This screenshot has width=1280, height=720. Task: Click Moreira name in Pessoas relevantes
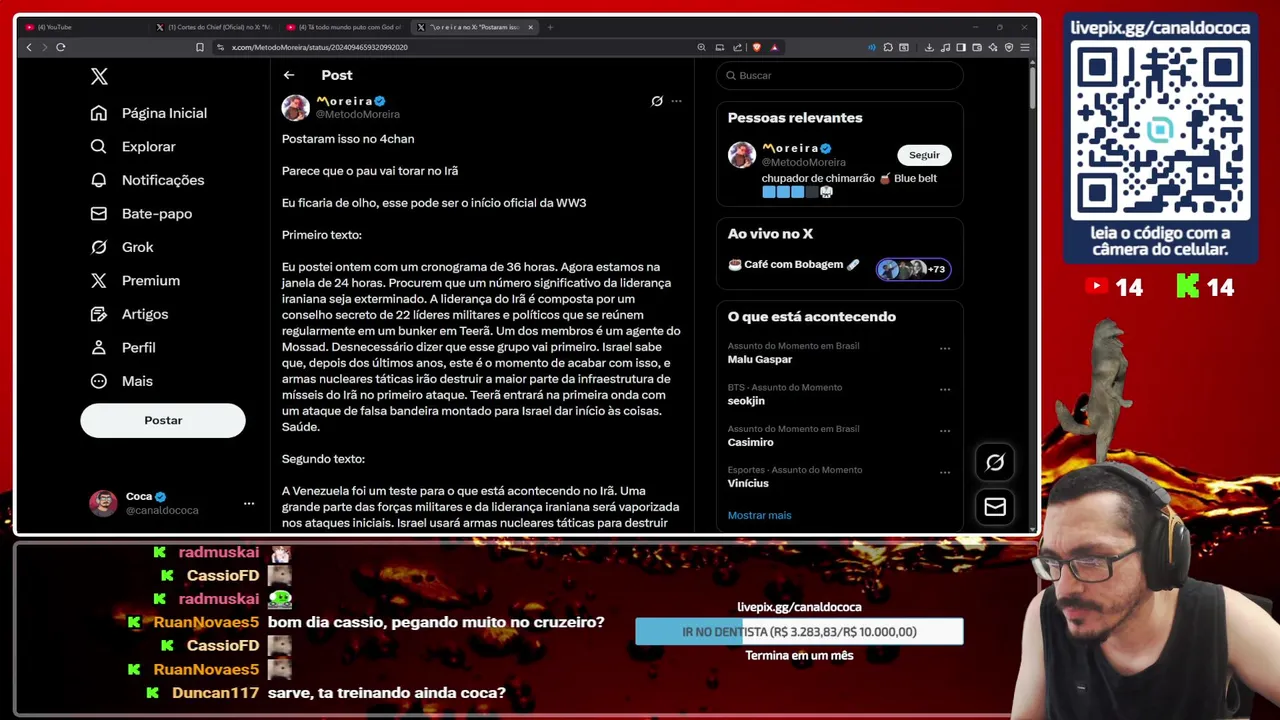tap(790, 148)
